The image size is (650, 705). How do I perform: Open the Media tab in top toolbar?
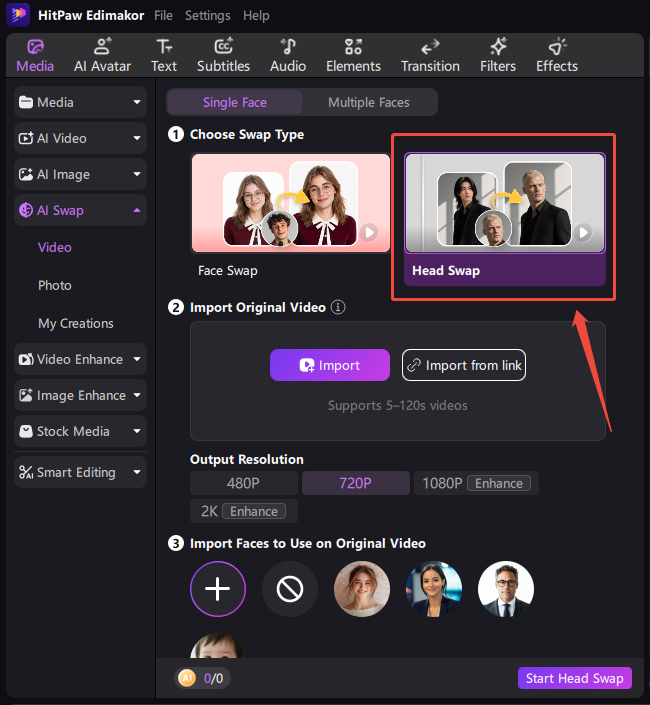tap(35, 56)
